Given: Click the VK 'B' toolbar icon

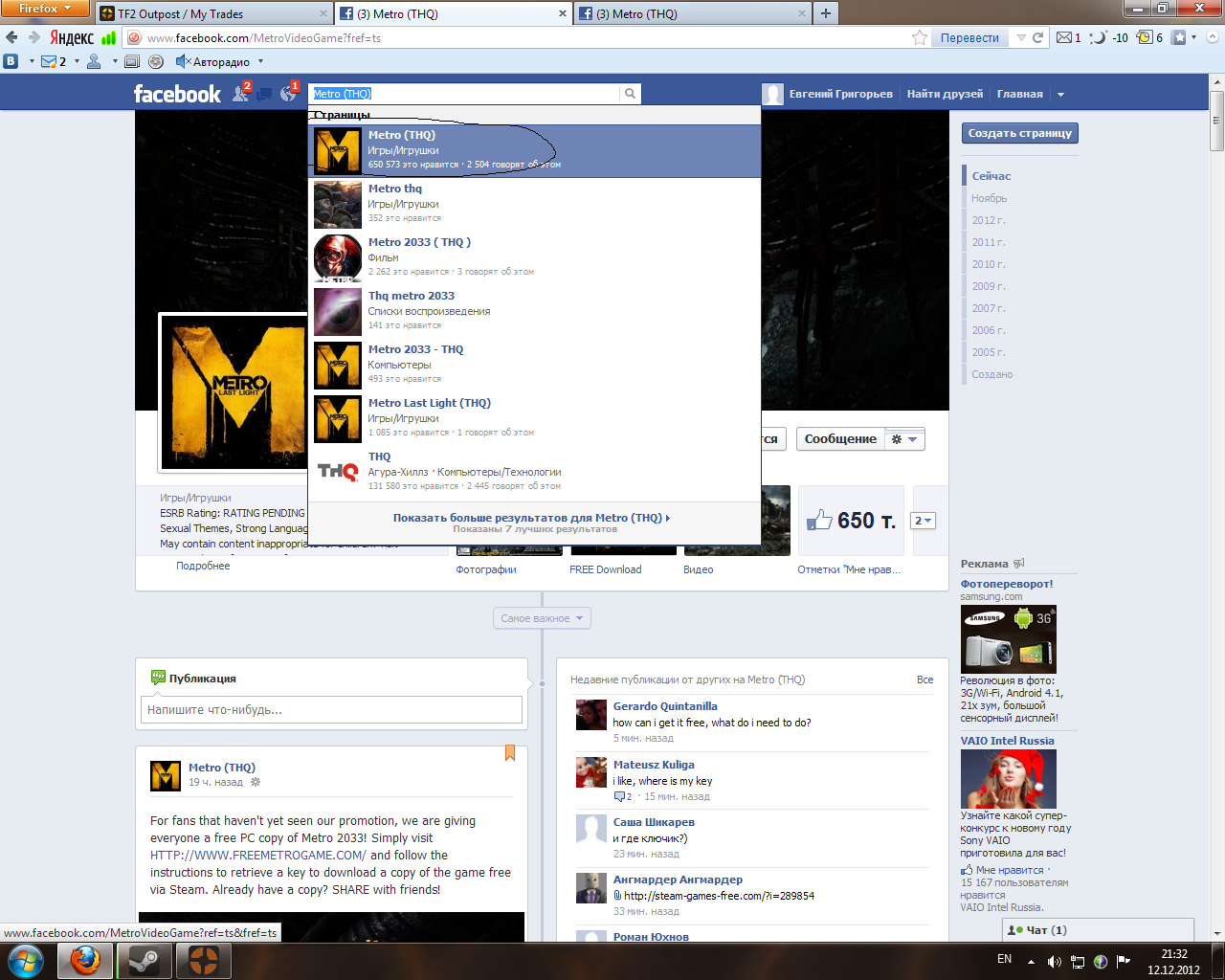Looking at the screenshot, I should 11,61.
